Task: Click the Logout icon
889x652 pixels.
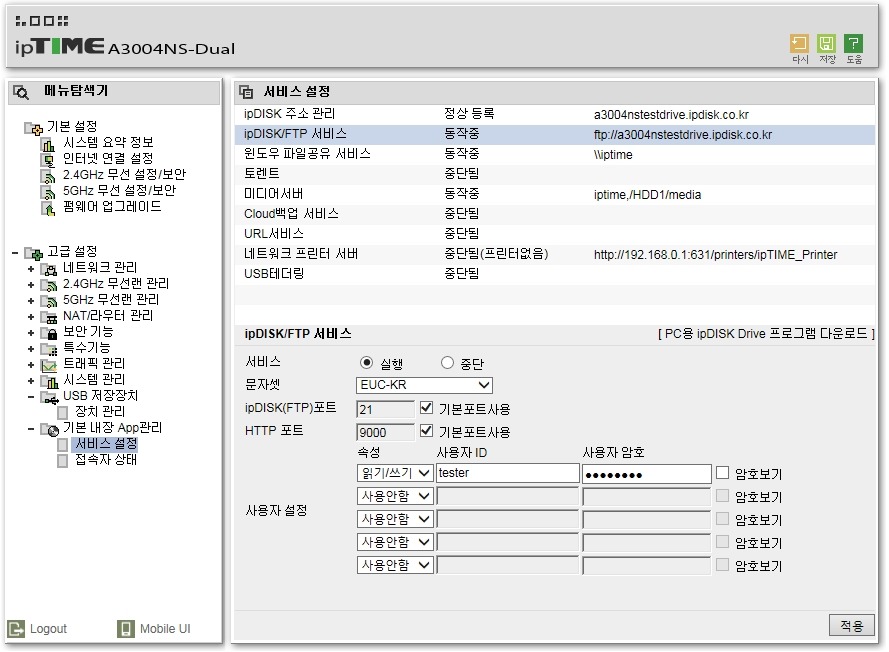Action: pyautogui.click(x=16, y=628)
